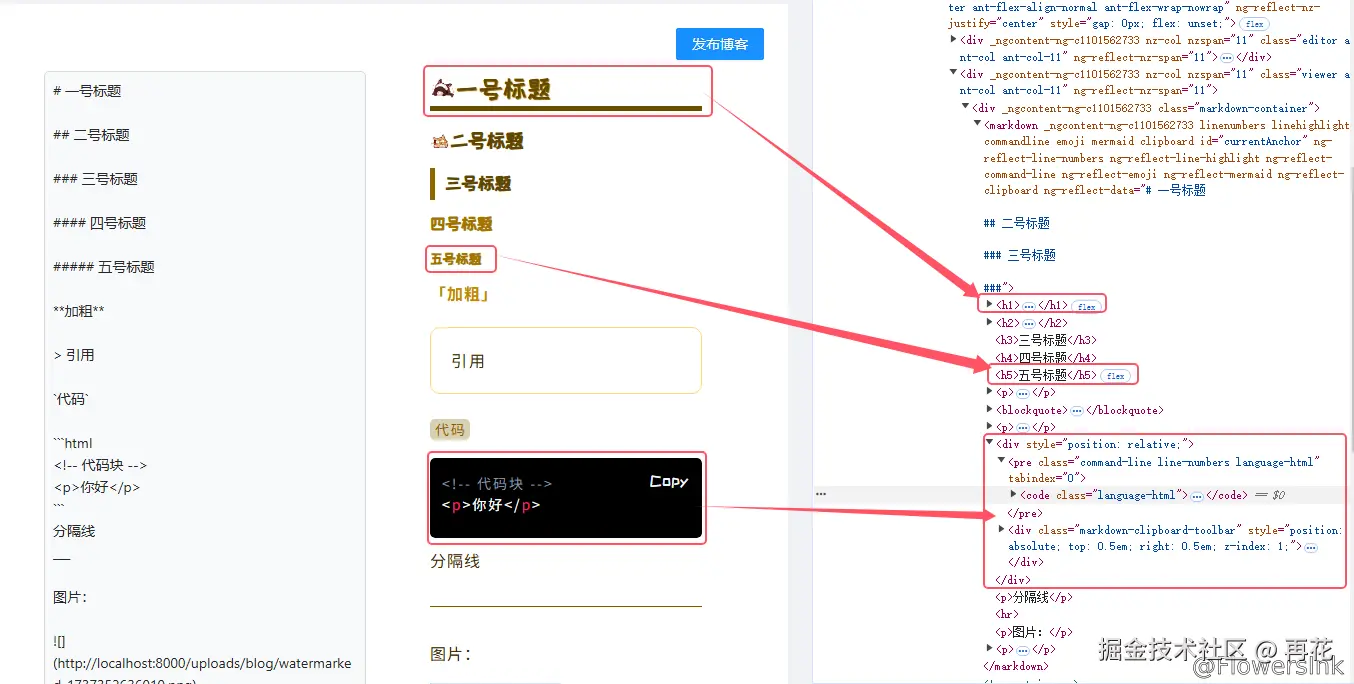The image size is (1354, 684).
Task: Click the '#### 四号标题' line in the editor
Action: click(100, 223)
